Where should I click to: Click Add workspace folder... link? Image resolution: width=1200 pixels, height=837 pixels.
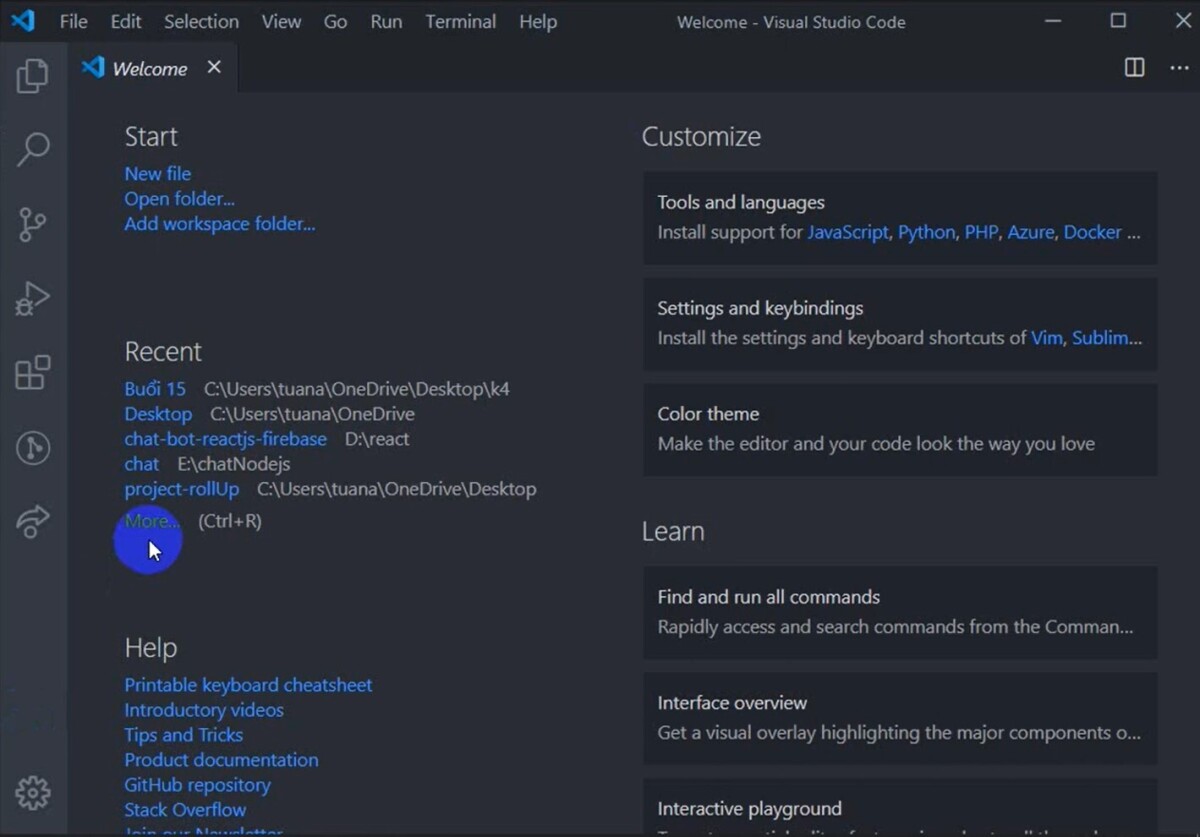[x=220, y=224]
